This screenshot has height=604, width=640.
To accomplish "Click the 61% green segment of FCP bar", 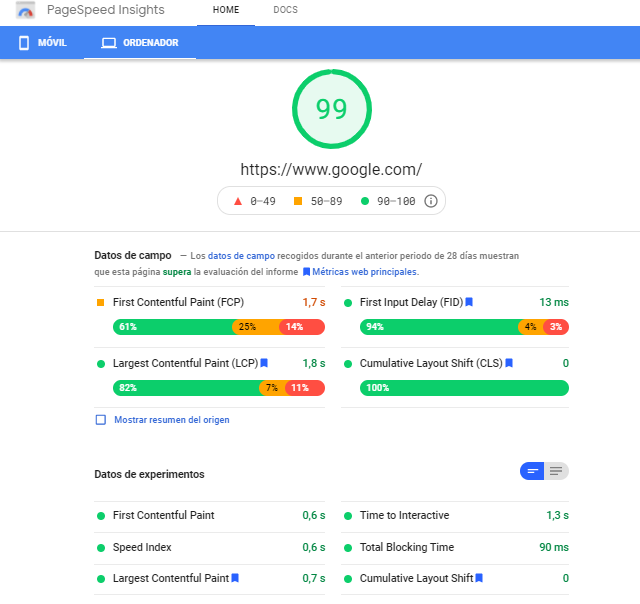I will coord(173,327).
